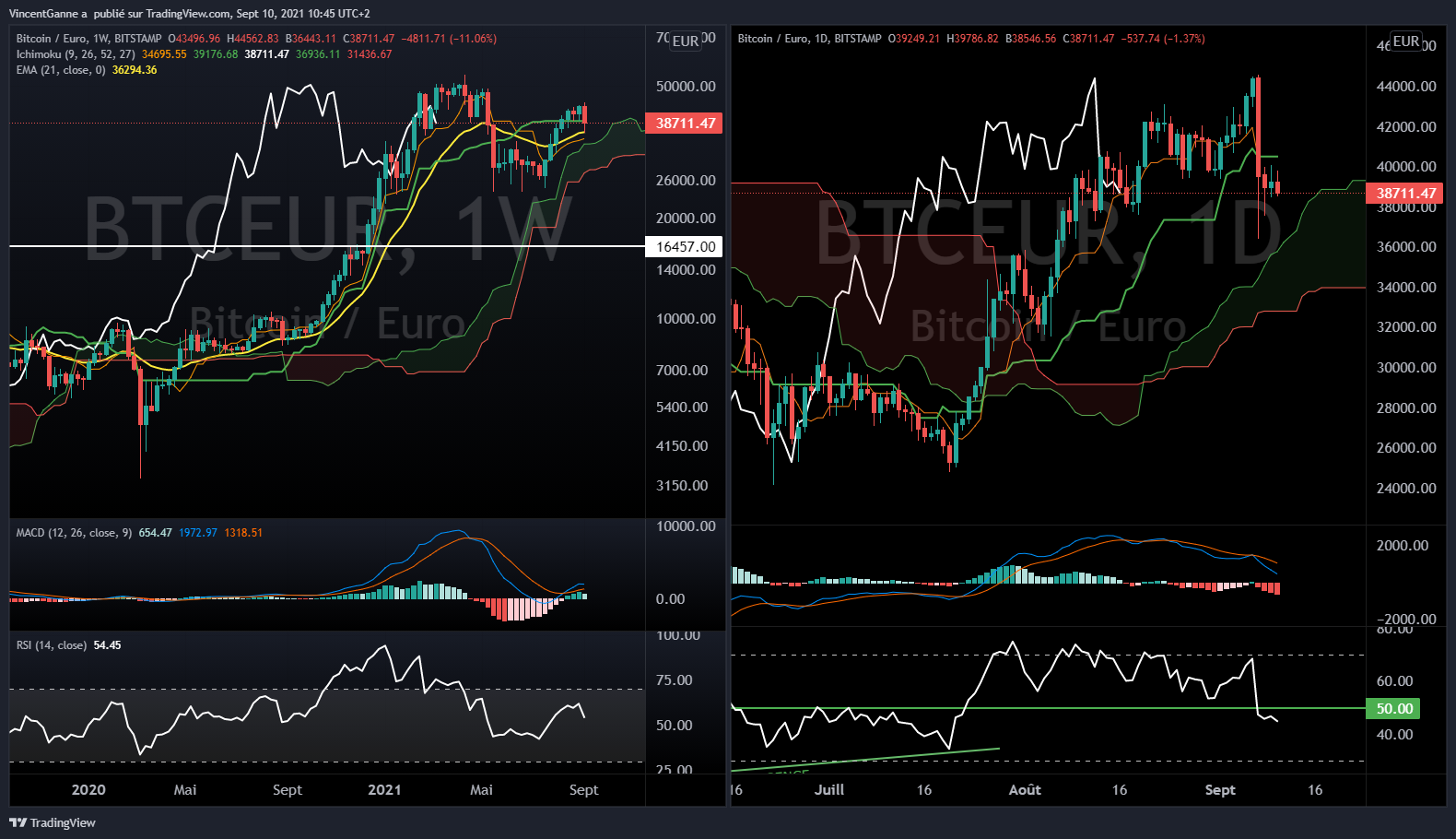The image size is (1456, 839).
Task: Click the RSI (14, close) legend label
Action: 52,645
